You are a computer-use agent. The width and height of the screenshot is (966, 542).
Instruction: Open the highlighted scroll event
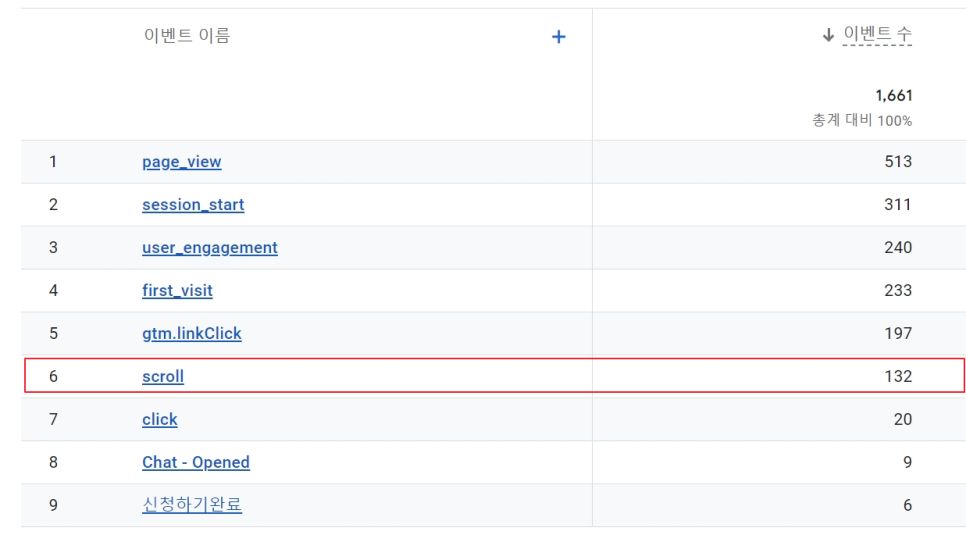[163, 376]
